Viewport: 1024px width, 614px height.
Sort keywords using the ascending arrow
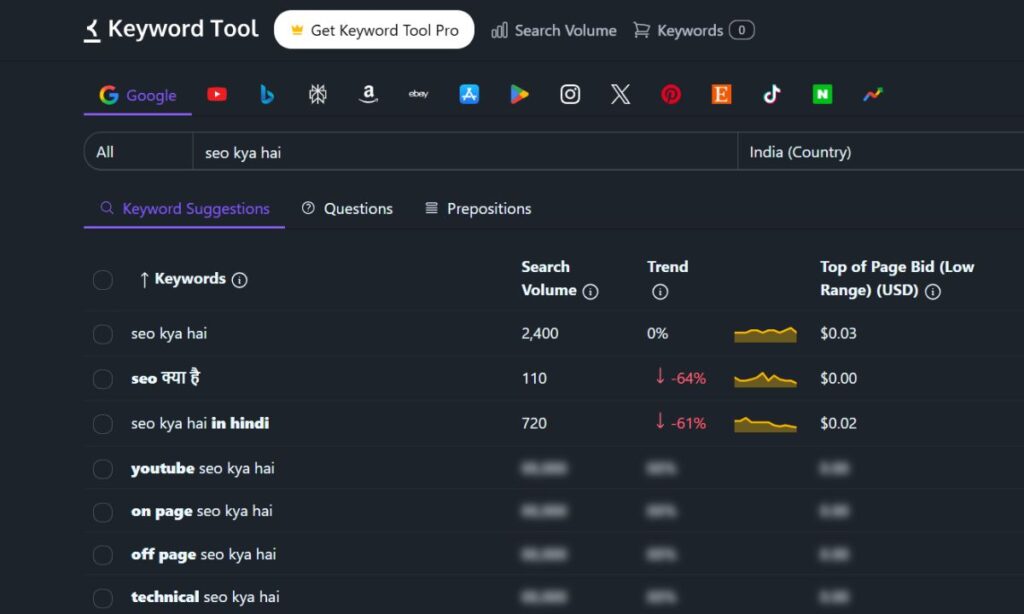tap(146, 280)
